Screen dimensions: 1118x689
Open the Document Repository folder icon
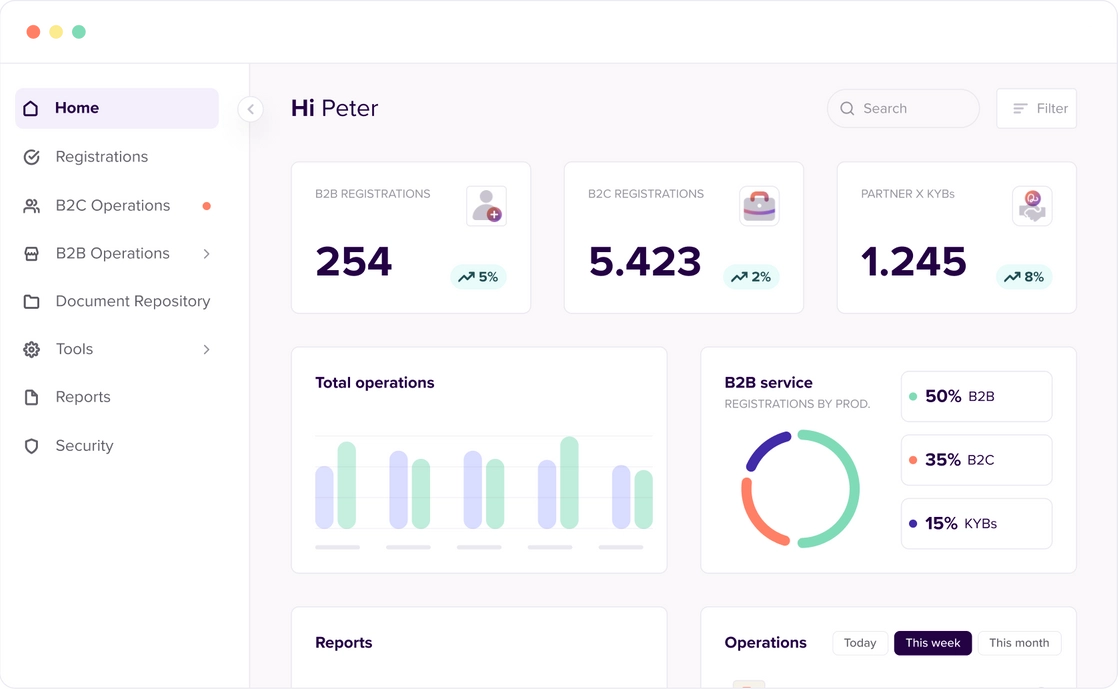click(31, 301)
